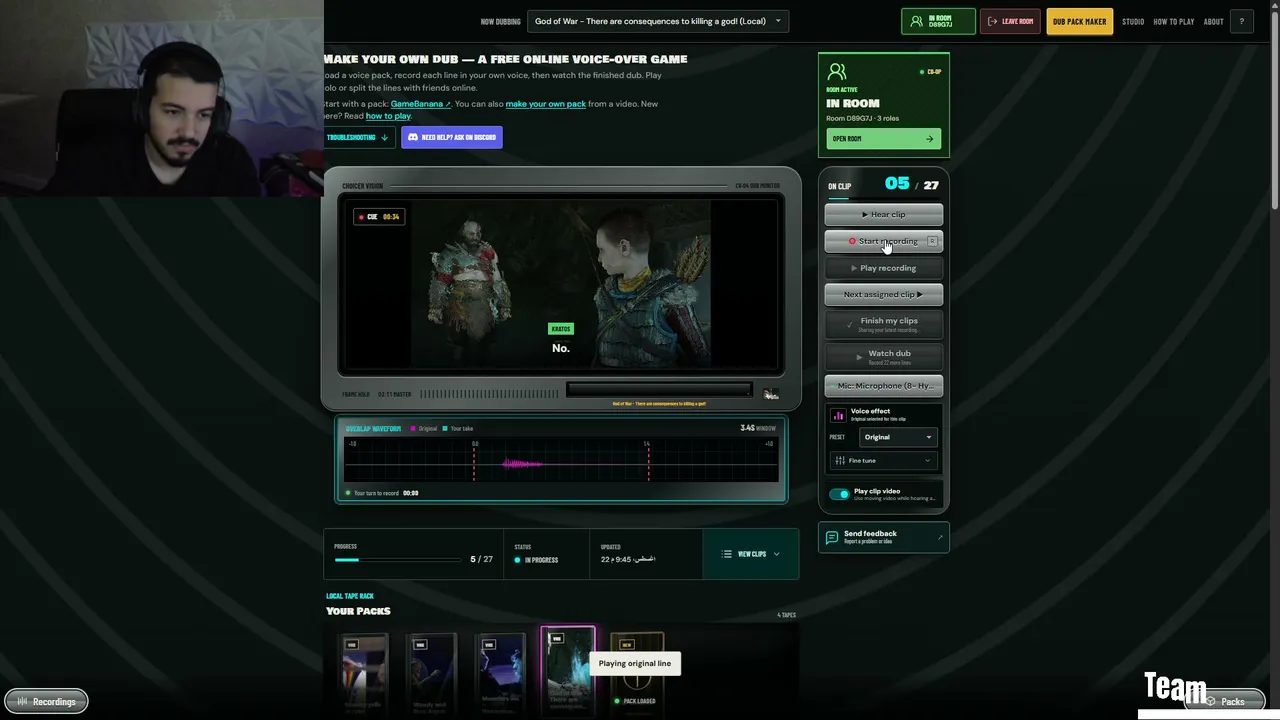Click the gold NEW pack tape
This screenshot has width=1280, height=720.
point(637,674)
